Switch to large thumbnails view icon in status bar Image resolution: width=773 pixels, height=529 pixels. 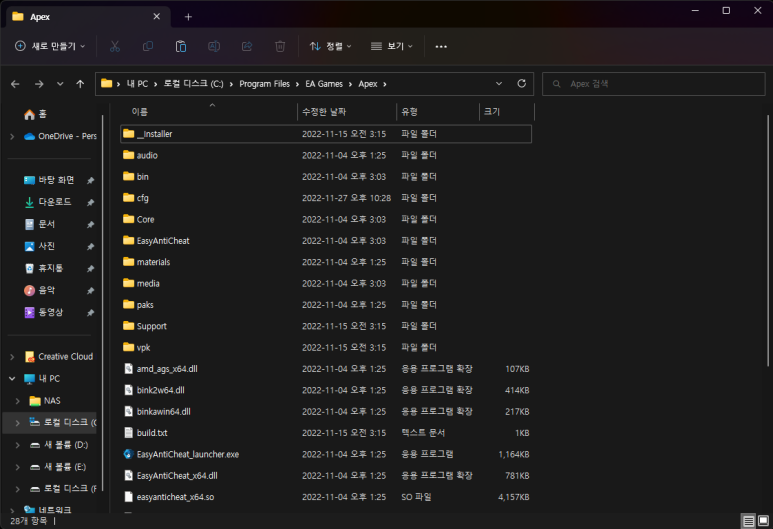click(763, 521)
